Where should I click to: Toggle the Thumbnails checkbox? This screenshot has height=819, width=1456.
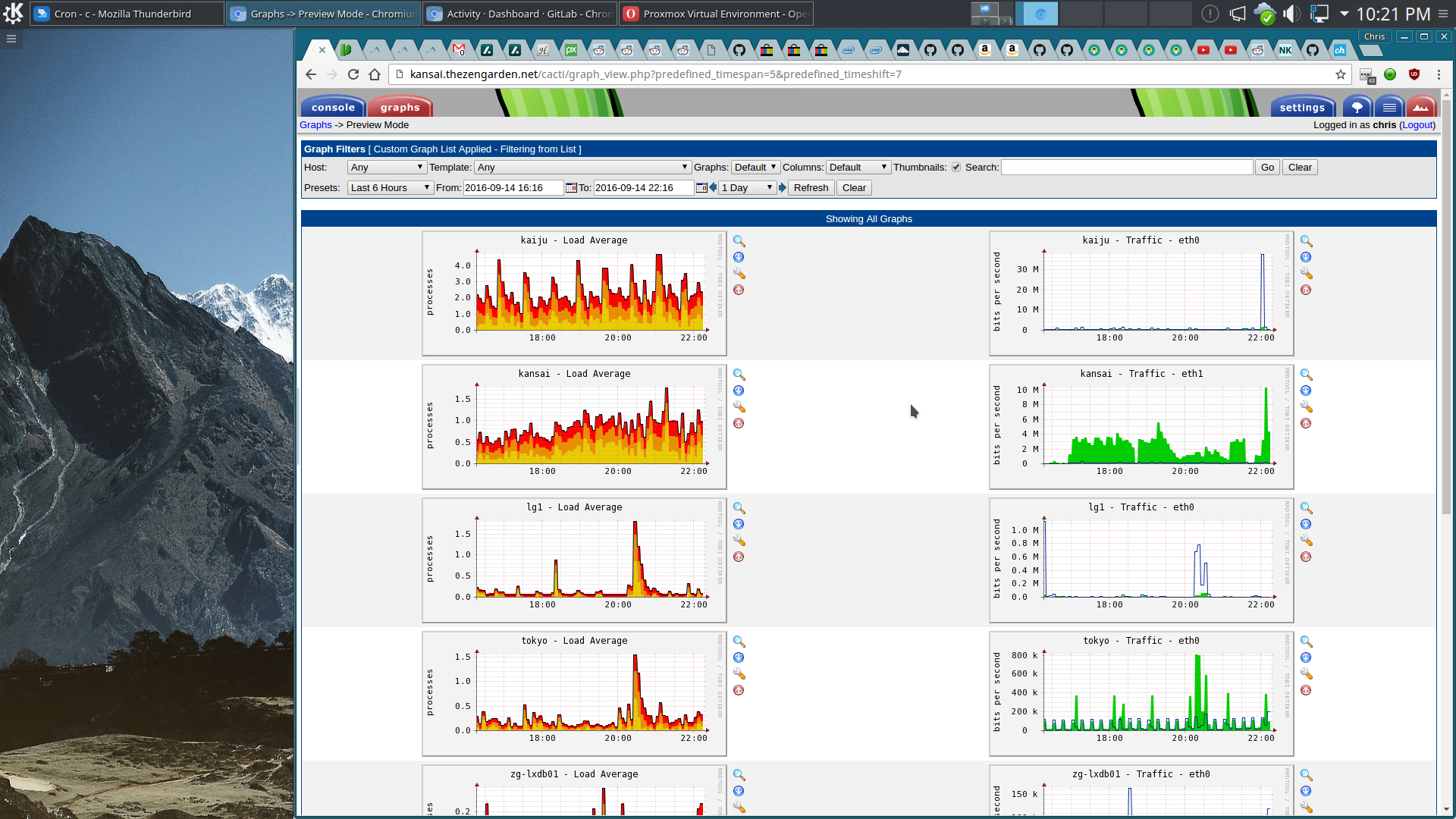[x=956, y=168]
